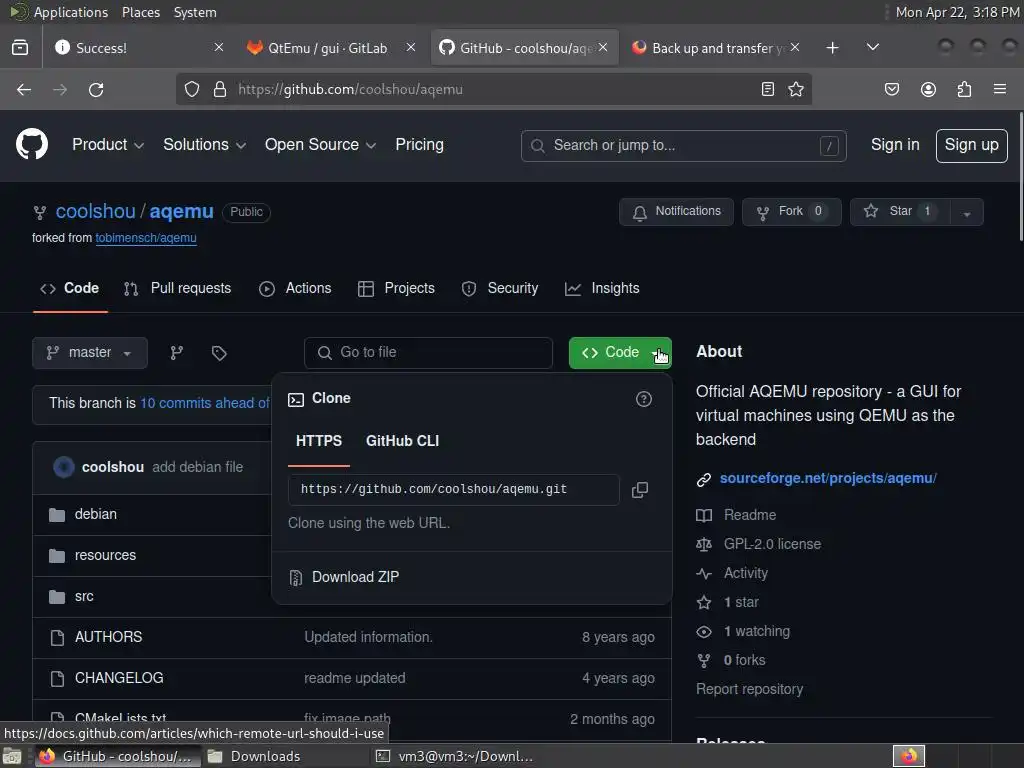Switch to the Security tab

click(x=500, y=288)
